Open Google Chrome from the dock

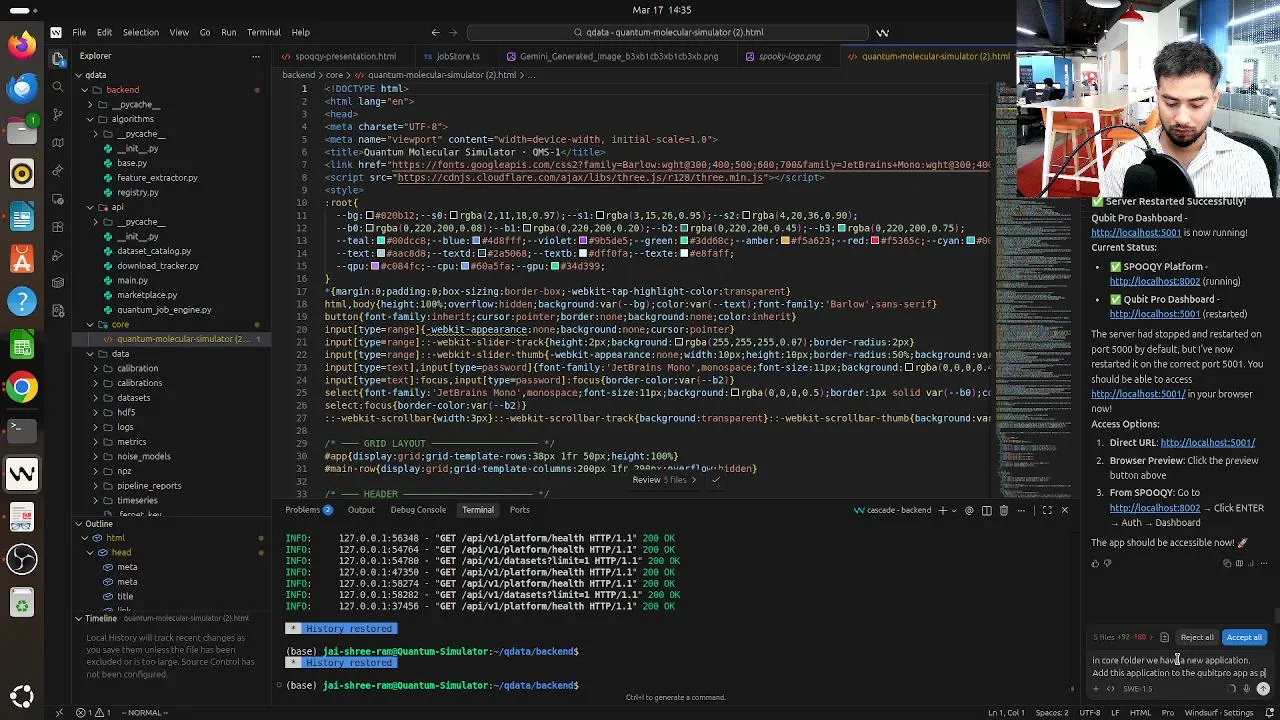21,387
